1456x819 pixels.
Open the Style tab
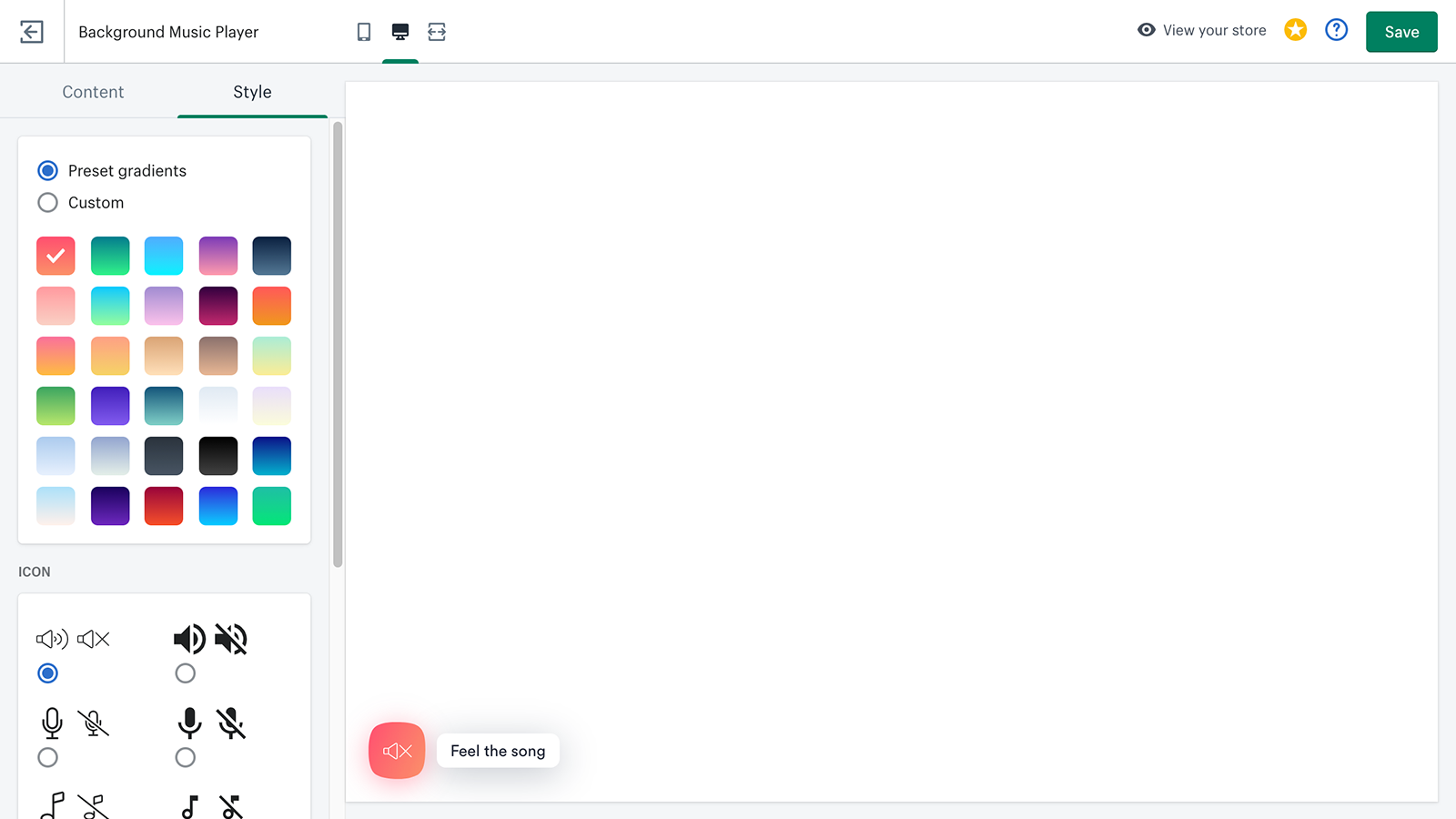(252, 92)
